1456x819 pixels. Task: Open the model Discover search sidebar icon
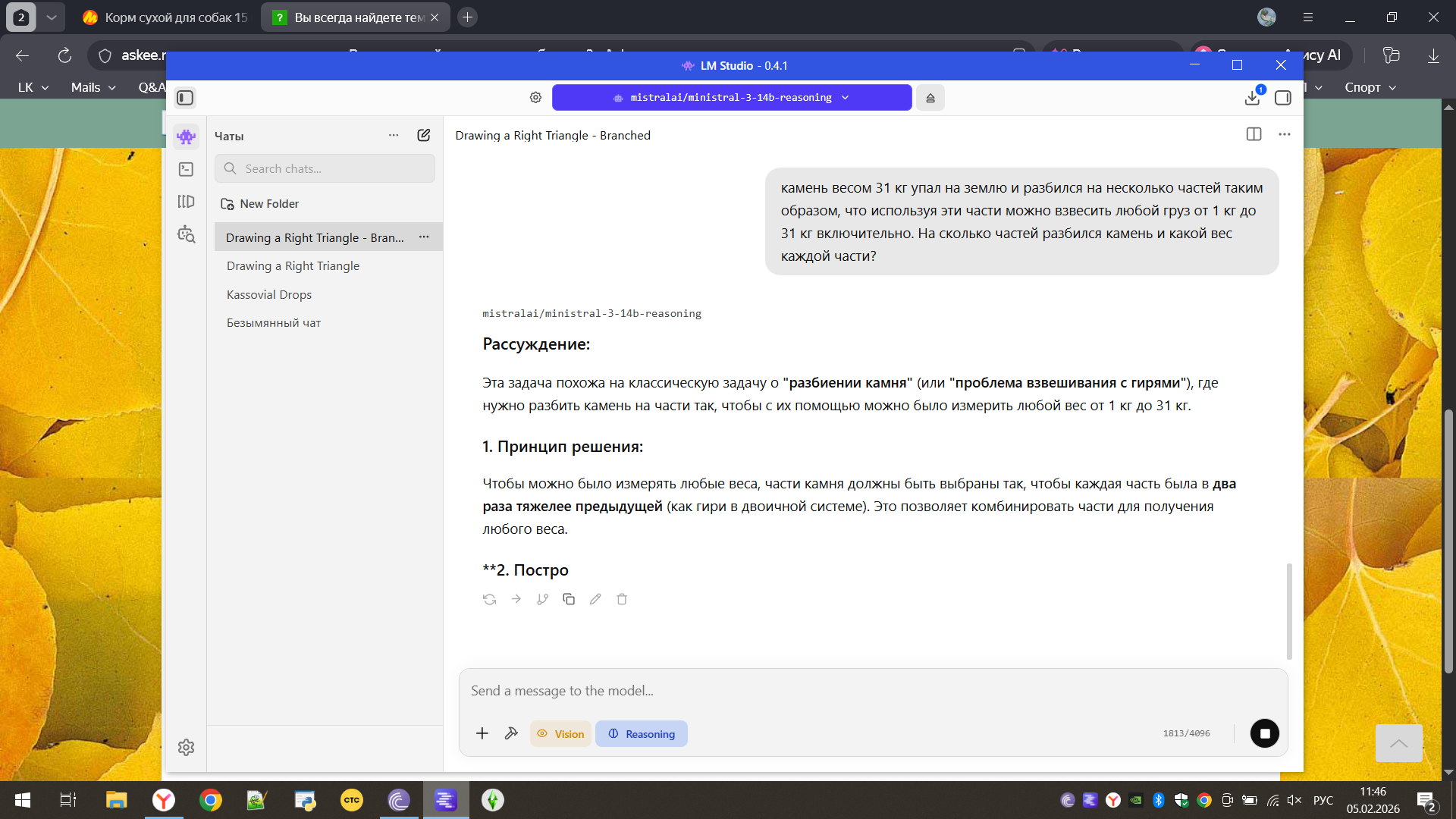click(x=186, y=234)
